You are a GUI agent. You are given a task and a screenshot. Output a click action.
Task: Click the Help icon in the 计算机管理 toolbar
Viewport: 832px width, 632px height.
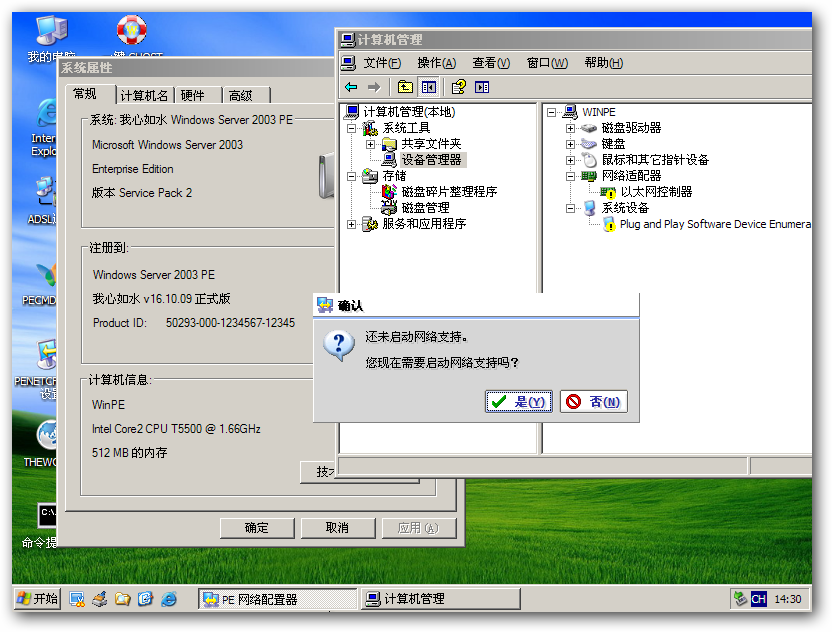click(458, 87)
